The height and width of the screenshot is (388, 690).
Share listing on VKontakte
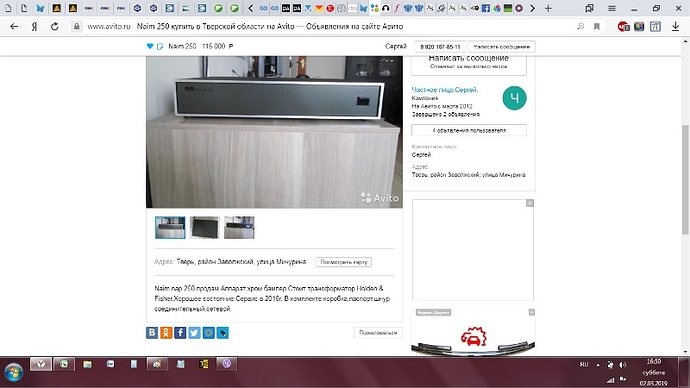152,333
